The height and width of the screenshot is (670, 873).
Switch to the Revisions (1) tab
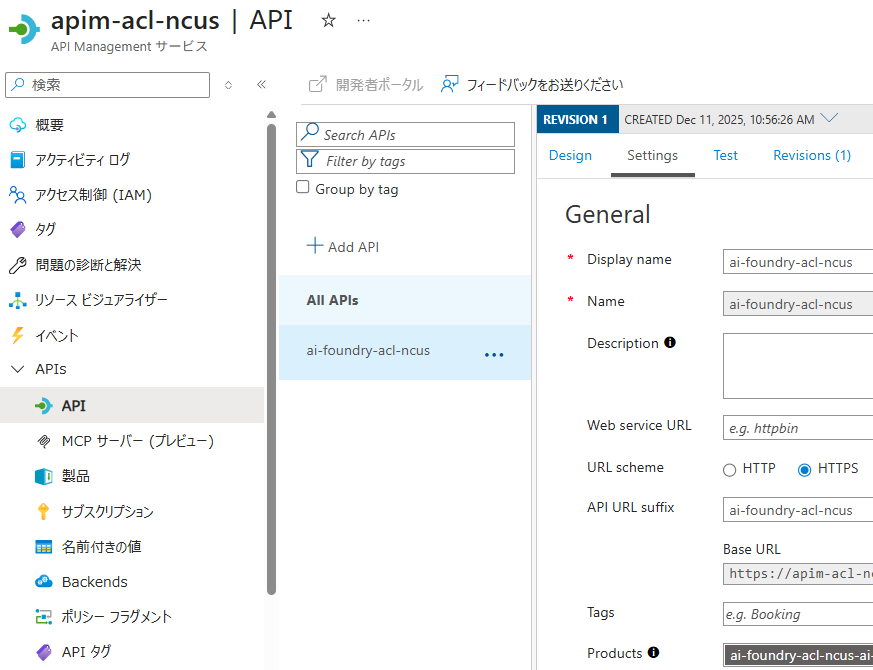(x=811, y=155)
